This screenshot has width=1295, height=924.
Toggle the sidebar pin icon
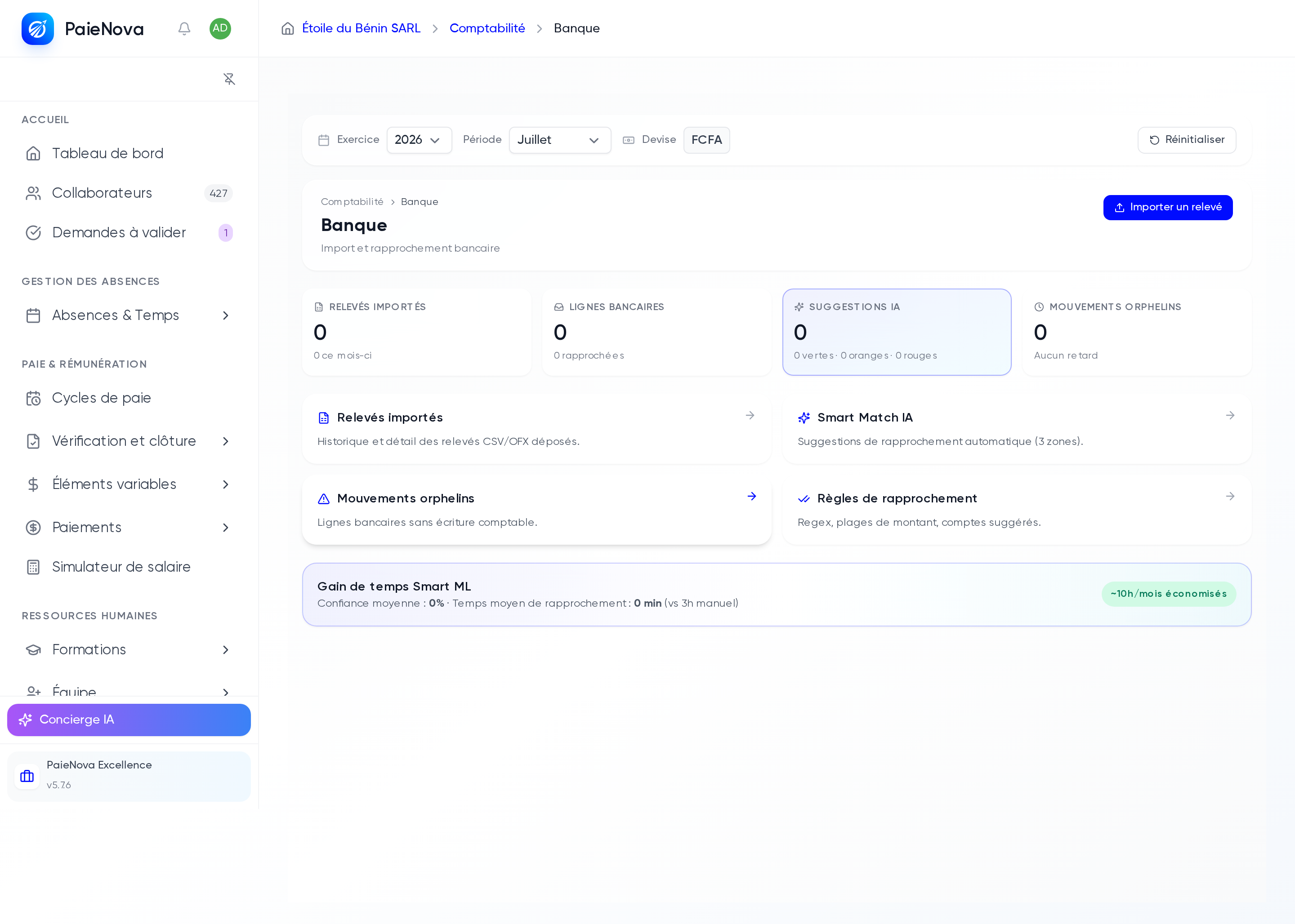[x=229, y=79]
